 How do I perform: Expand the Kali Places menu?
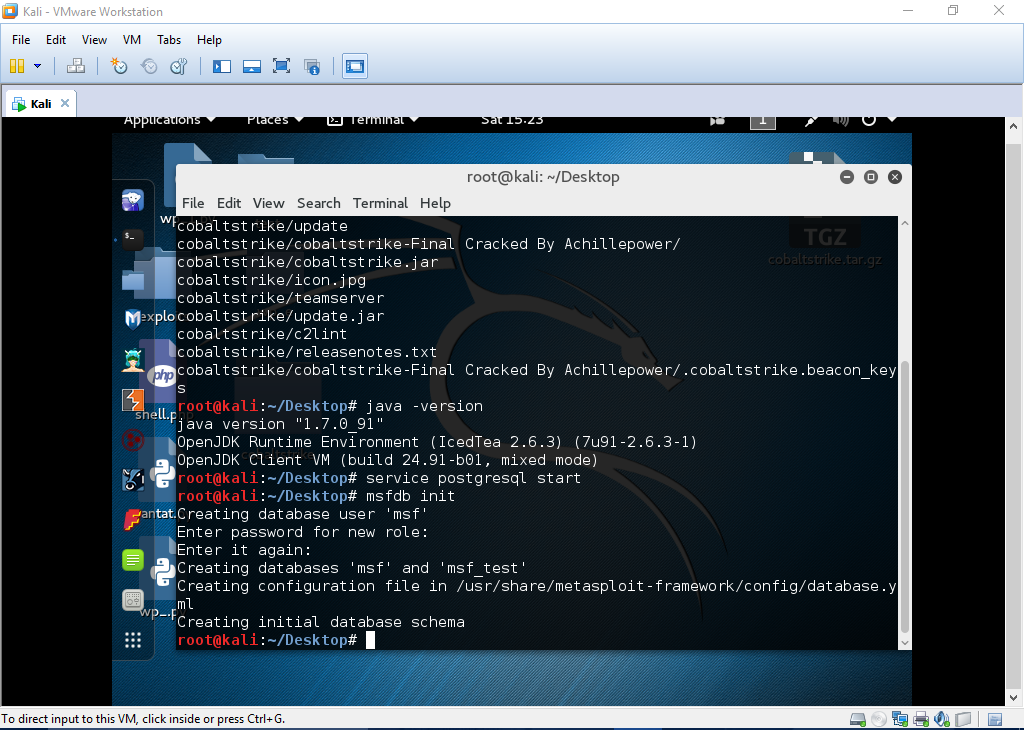coord(275,120)
